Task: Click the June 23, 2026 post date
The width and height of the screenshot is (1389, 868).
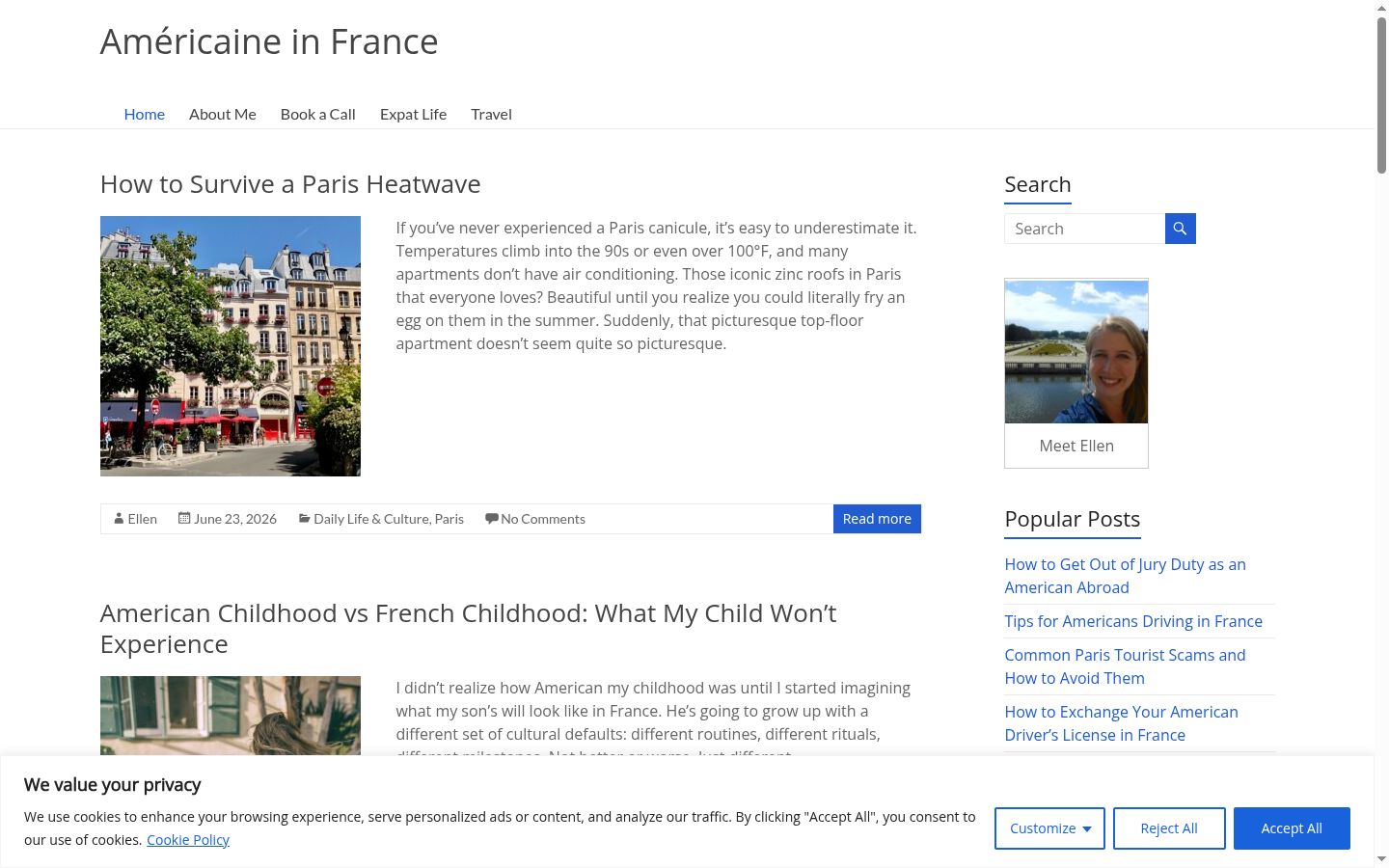Action: (x=235, y=519)
